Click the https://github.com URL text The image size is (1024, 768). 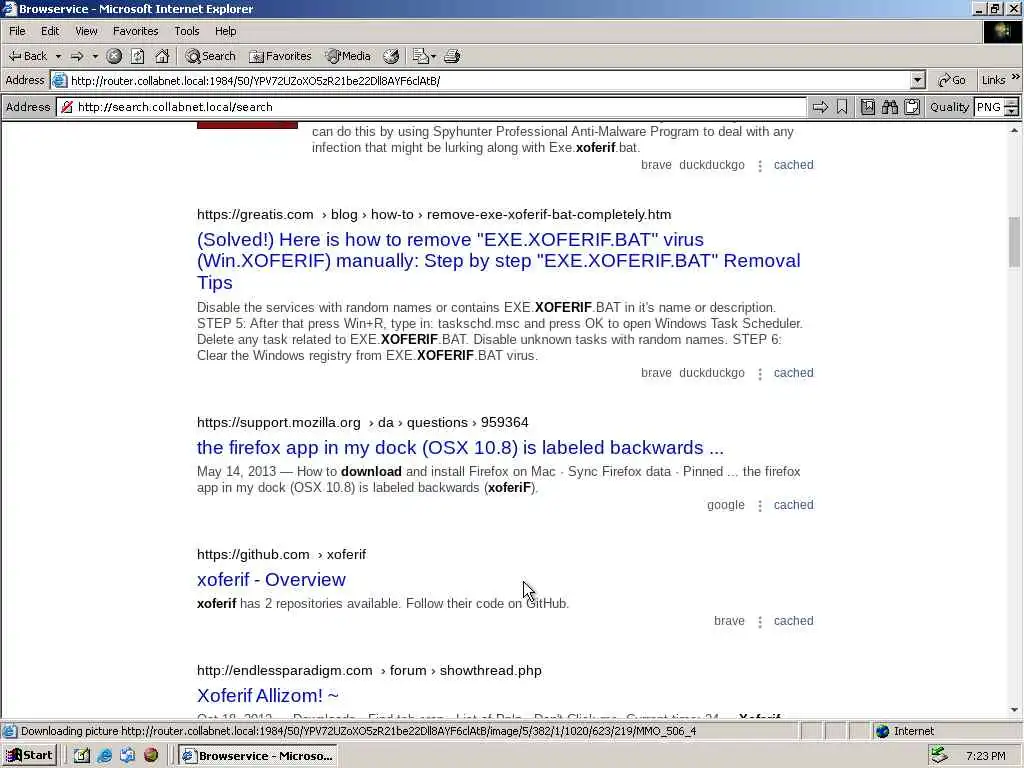[x=253, y=554]
